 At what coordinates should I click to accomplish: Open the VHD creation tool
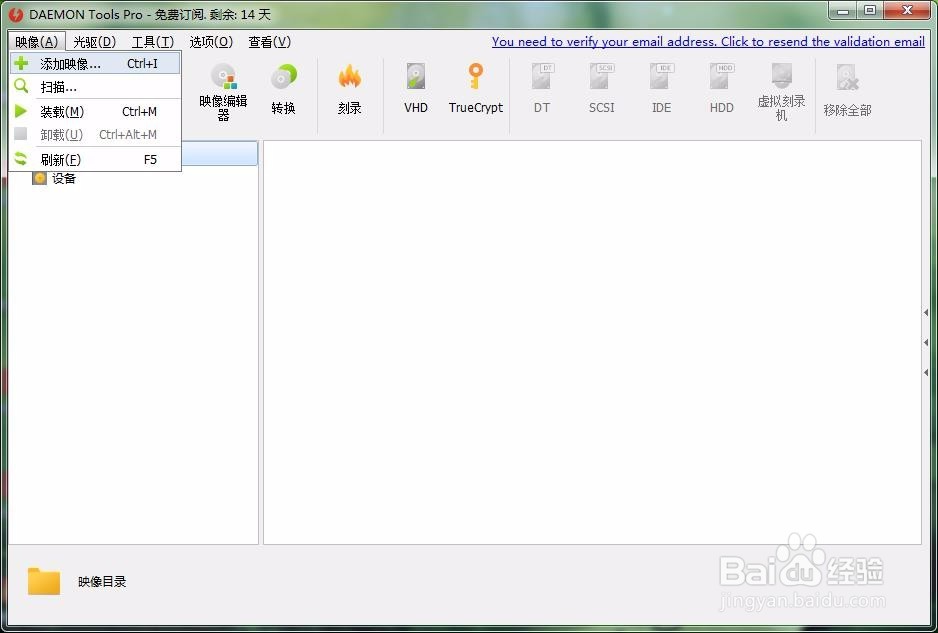tap(416, 89)
